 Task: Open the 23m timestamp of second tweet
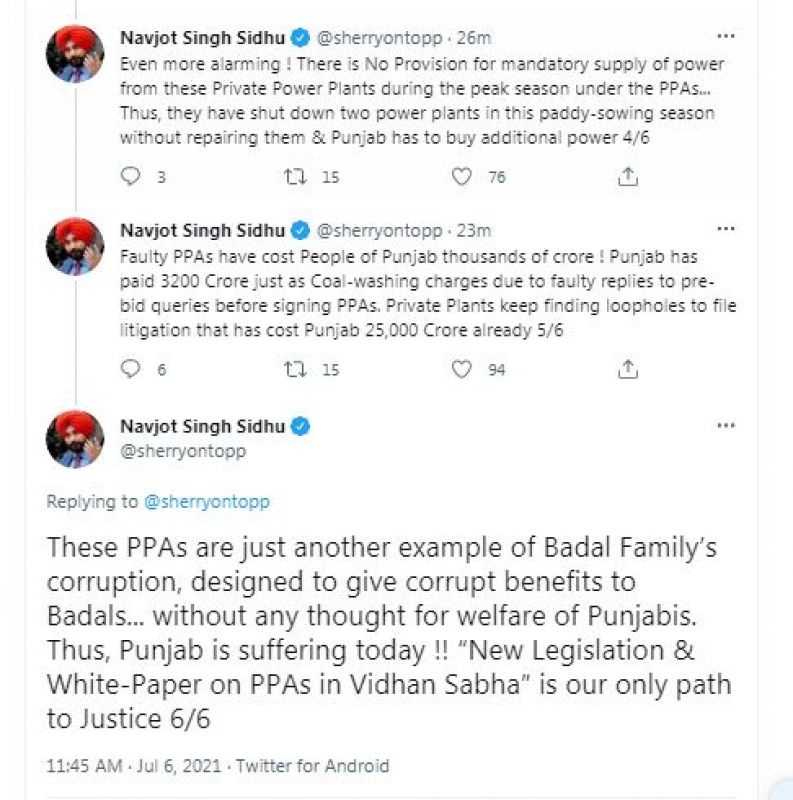(473, 230)
